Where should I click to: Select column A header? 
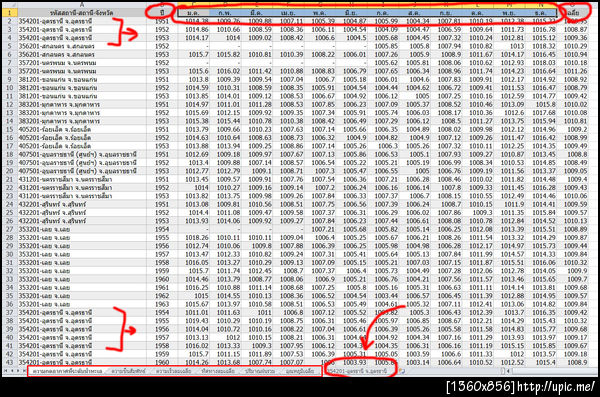pyautogui.click(x=82, y=4)
